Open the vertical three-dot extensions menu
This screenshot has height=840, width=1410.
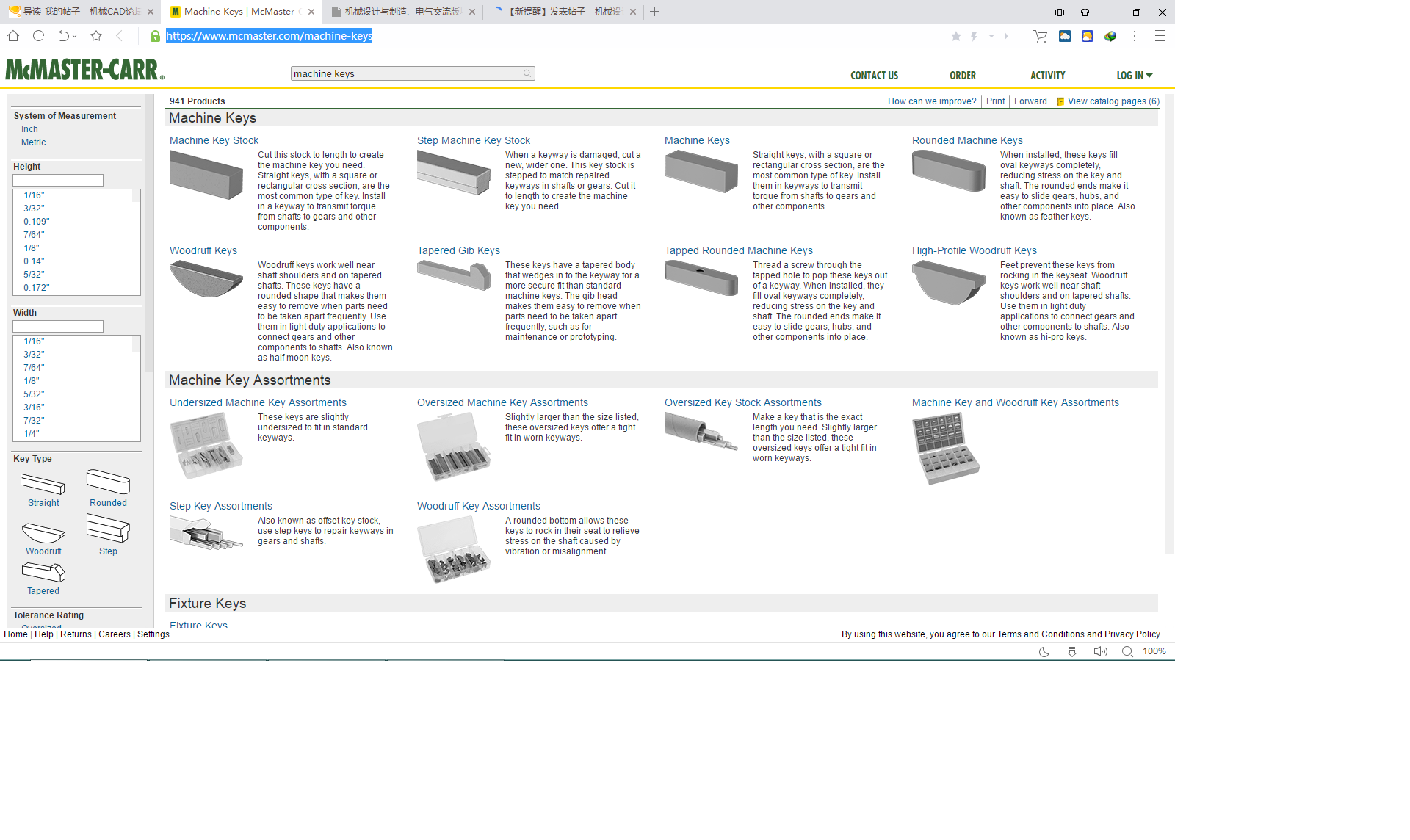pyautogui.click(x=1135, y=35)
